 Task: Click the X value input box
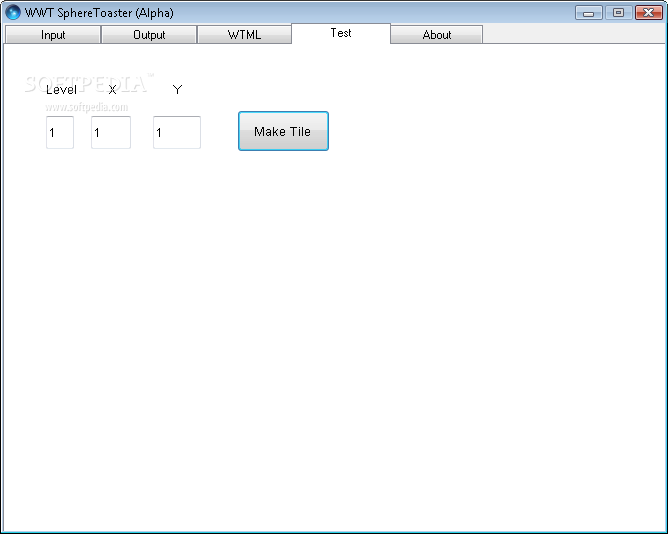pyautogui.click(x=111, y=133)
